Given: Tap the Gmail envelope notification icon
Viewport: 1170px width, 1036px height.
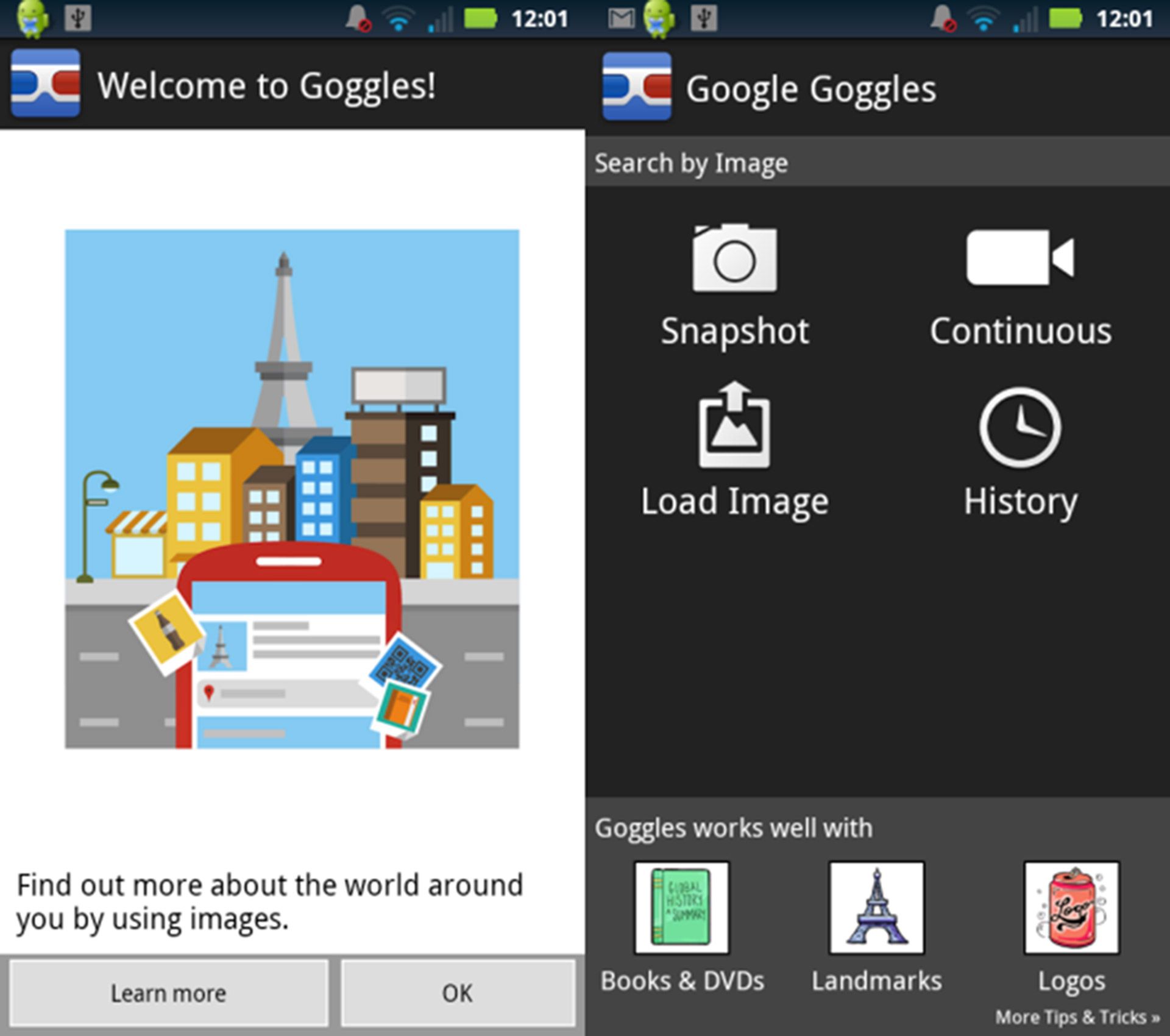Looking at the screenshot, I should [x=621, y=18].
